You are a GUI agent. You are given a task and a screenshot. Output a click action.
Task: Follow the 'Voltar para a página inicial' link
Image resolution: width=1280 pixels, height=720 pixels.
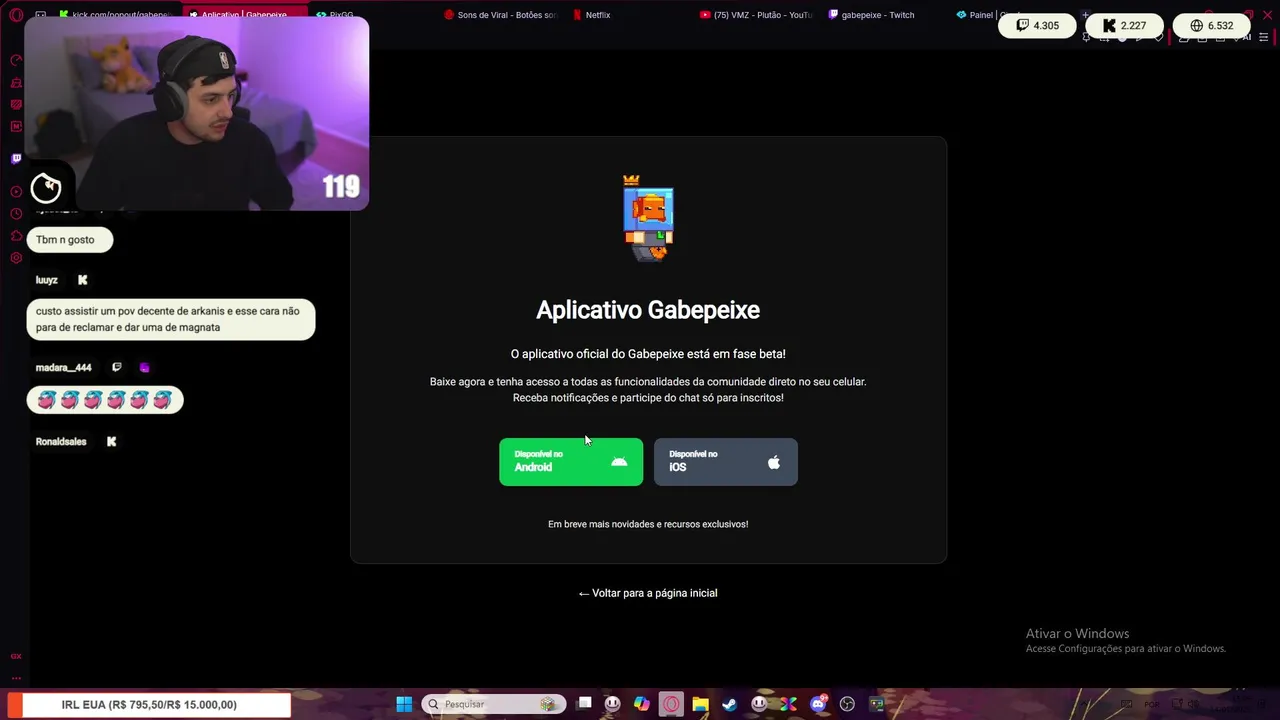(x=648, y=593)
